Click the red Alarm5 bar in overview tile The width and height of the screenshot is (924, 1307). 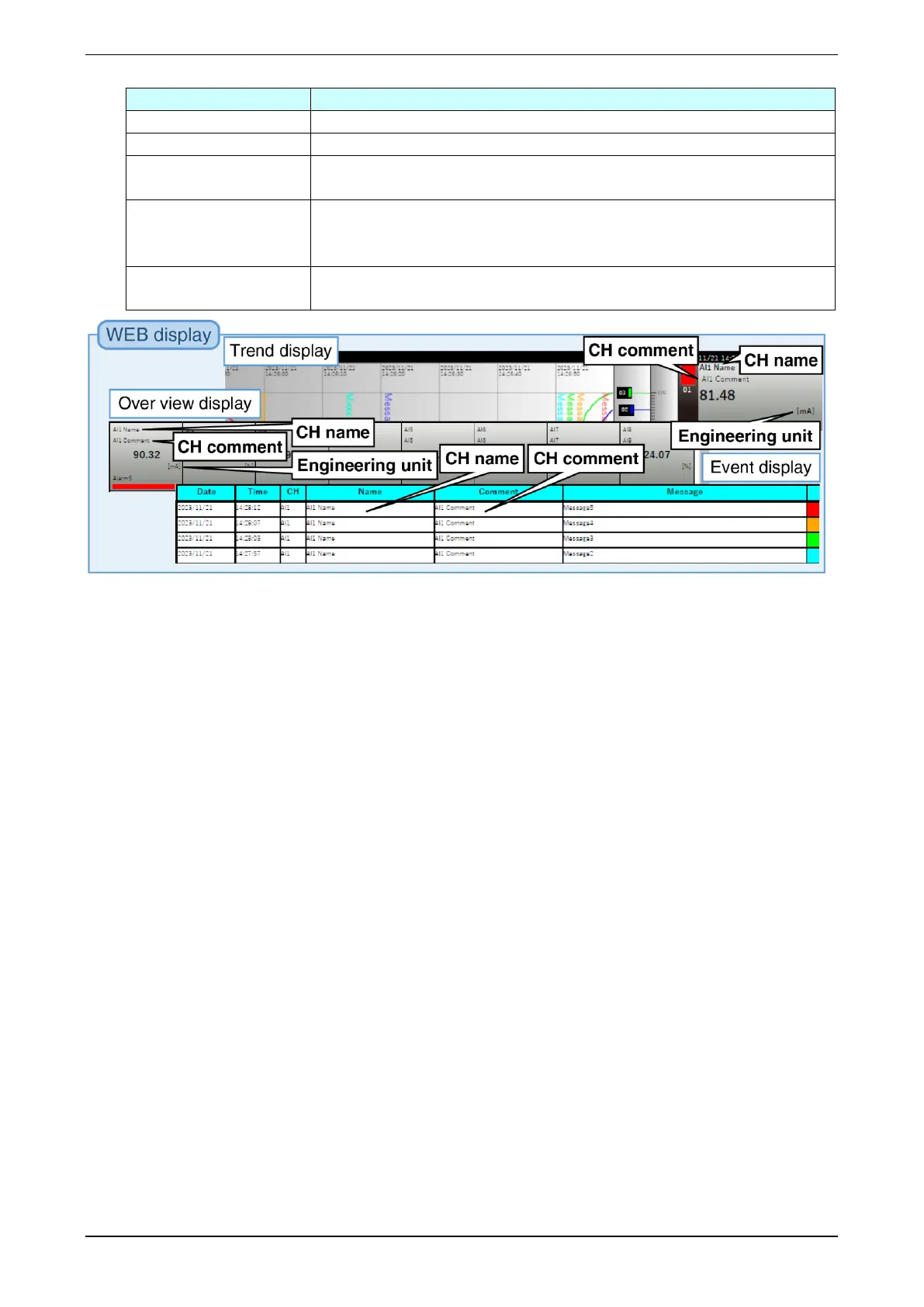pyautogui.click(x=144, y=487)
